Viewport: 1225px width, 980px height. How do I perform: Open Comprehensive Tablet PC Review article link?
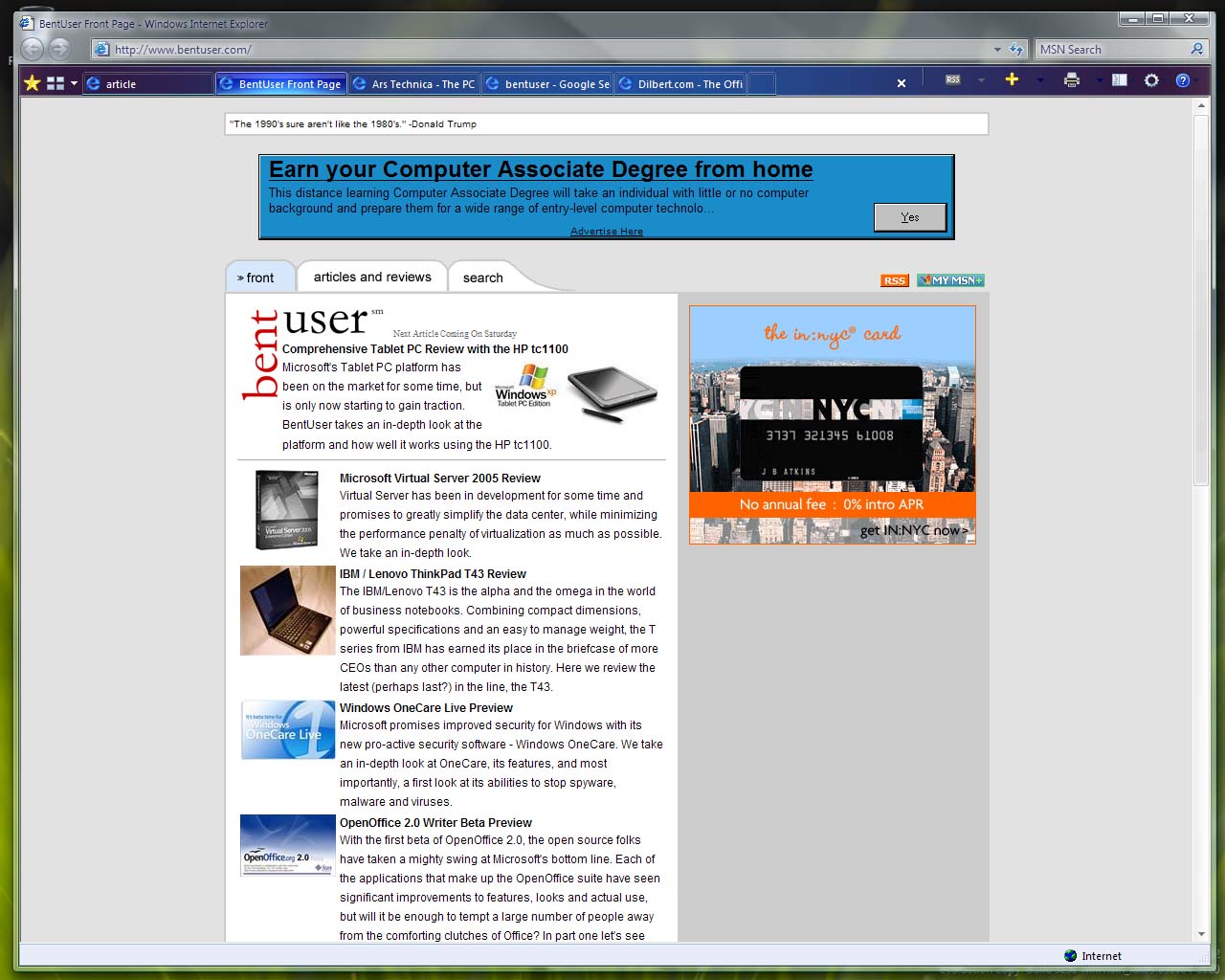pos(425,349)
